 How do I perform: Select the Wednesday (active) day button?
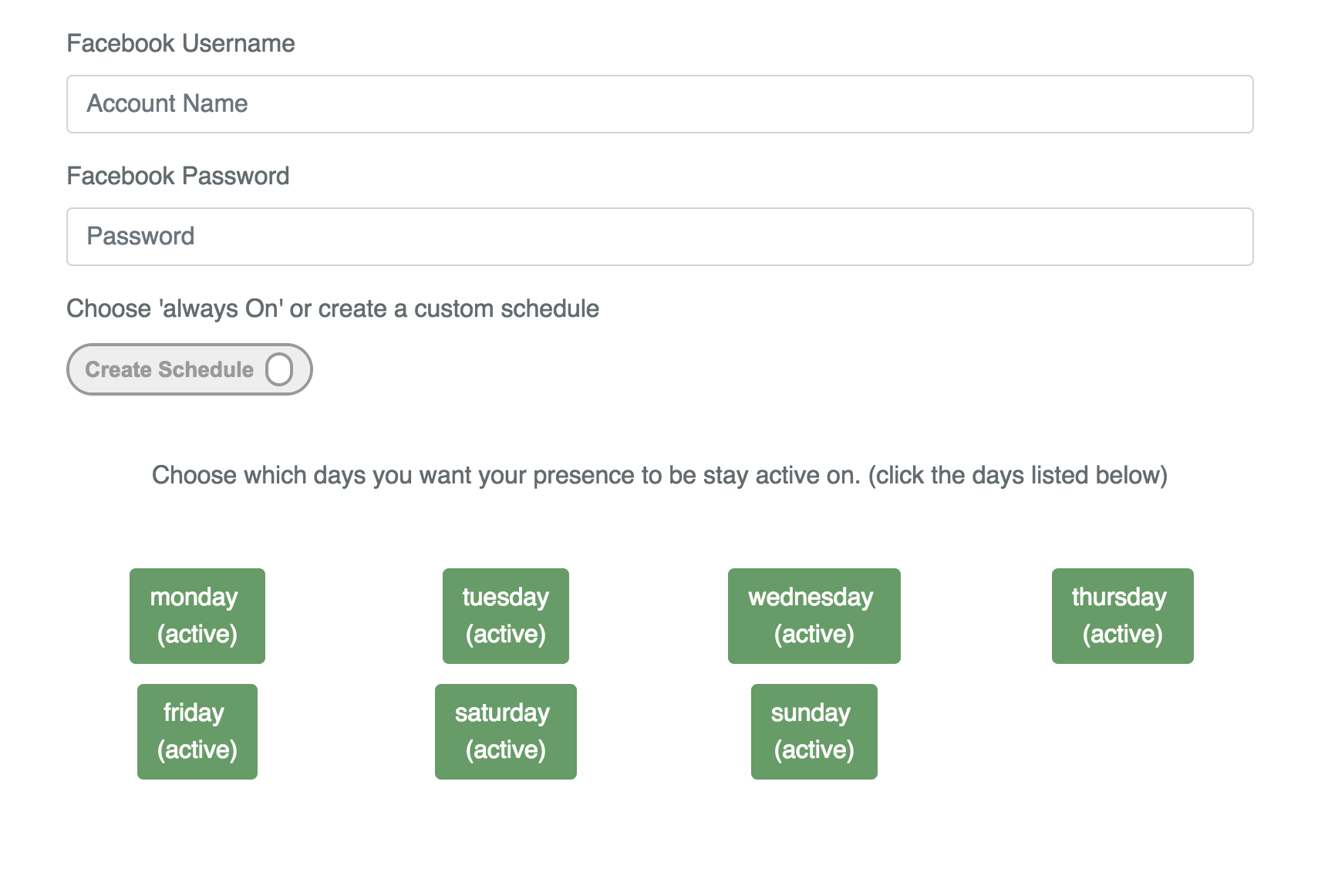[x=814, y=615]
